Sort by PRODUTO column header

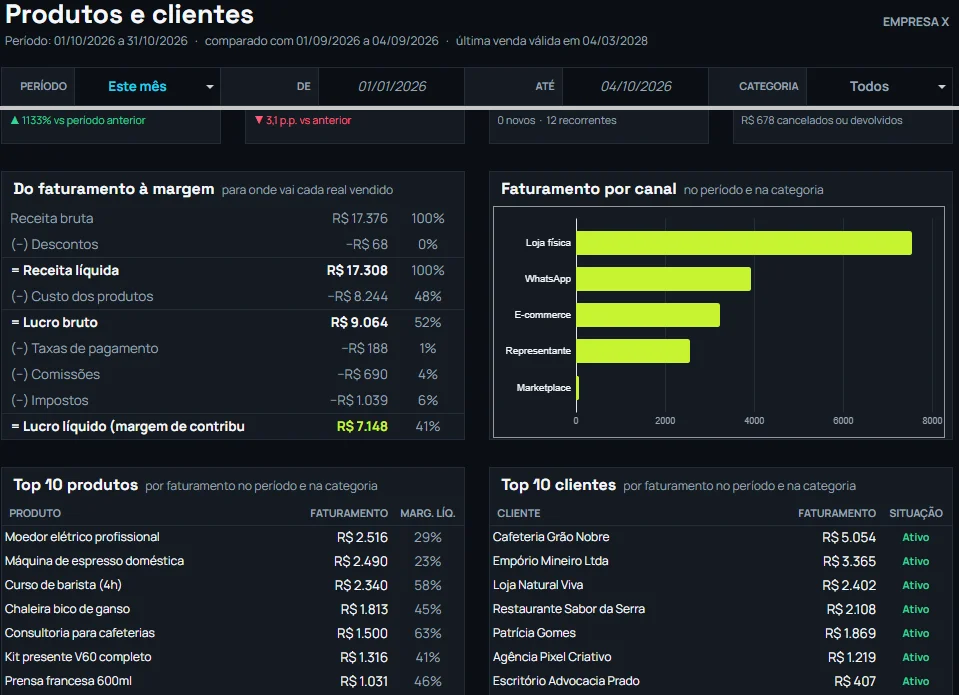(35, 513)
